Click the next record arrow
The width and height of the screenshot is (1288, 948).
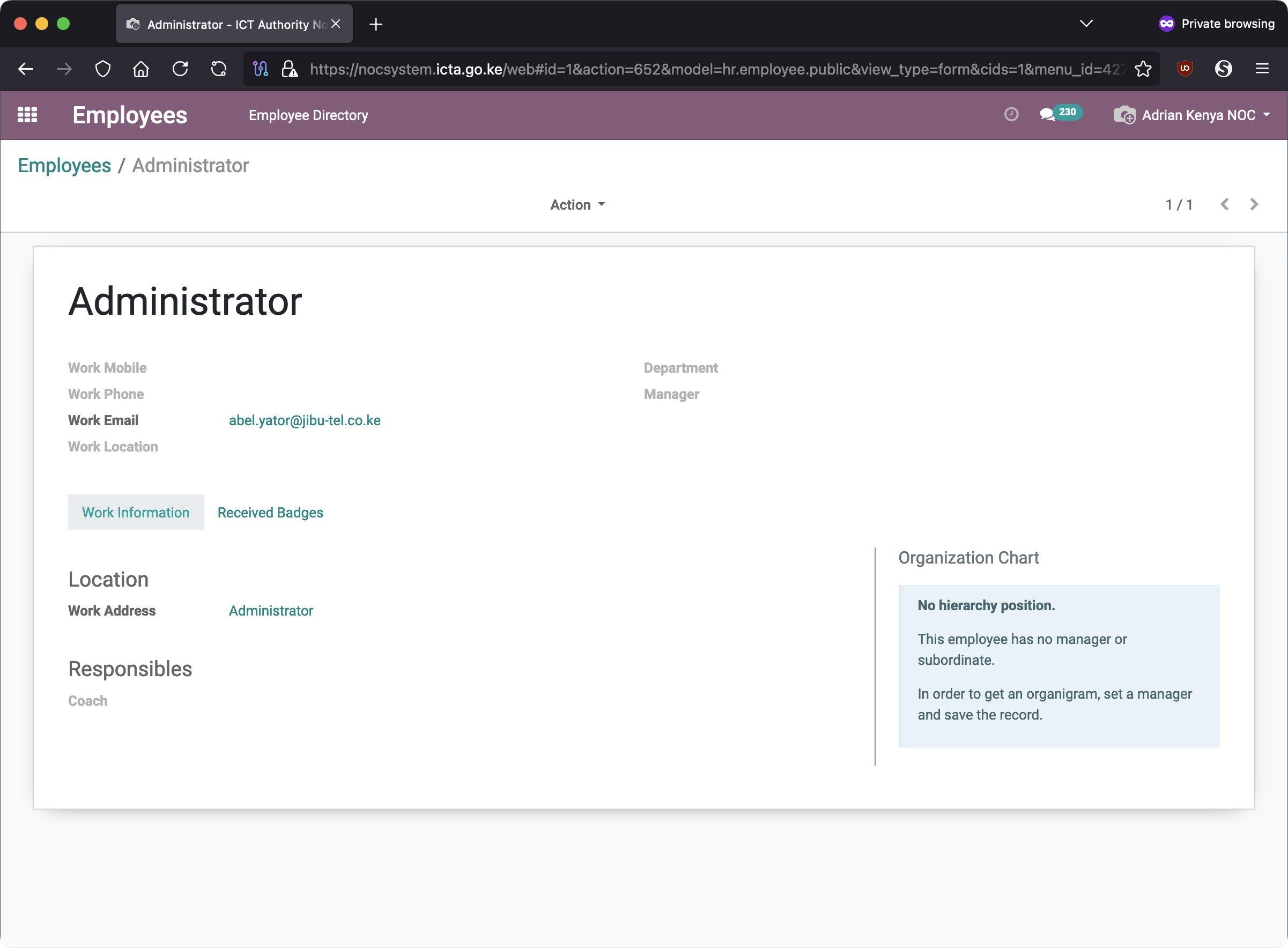[x=1254, y=204]
